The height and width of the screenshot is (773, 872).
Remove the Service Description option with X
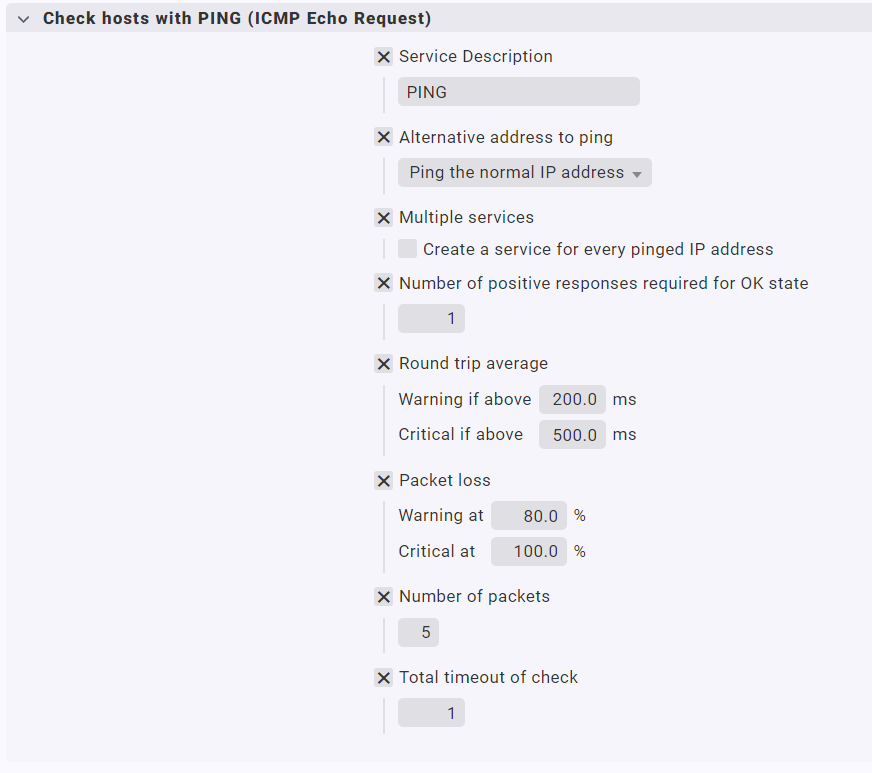(x=383, y=57)
